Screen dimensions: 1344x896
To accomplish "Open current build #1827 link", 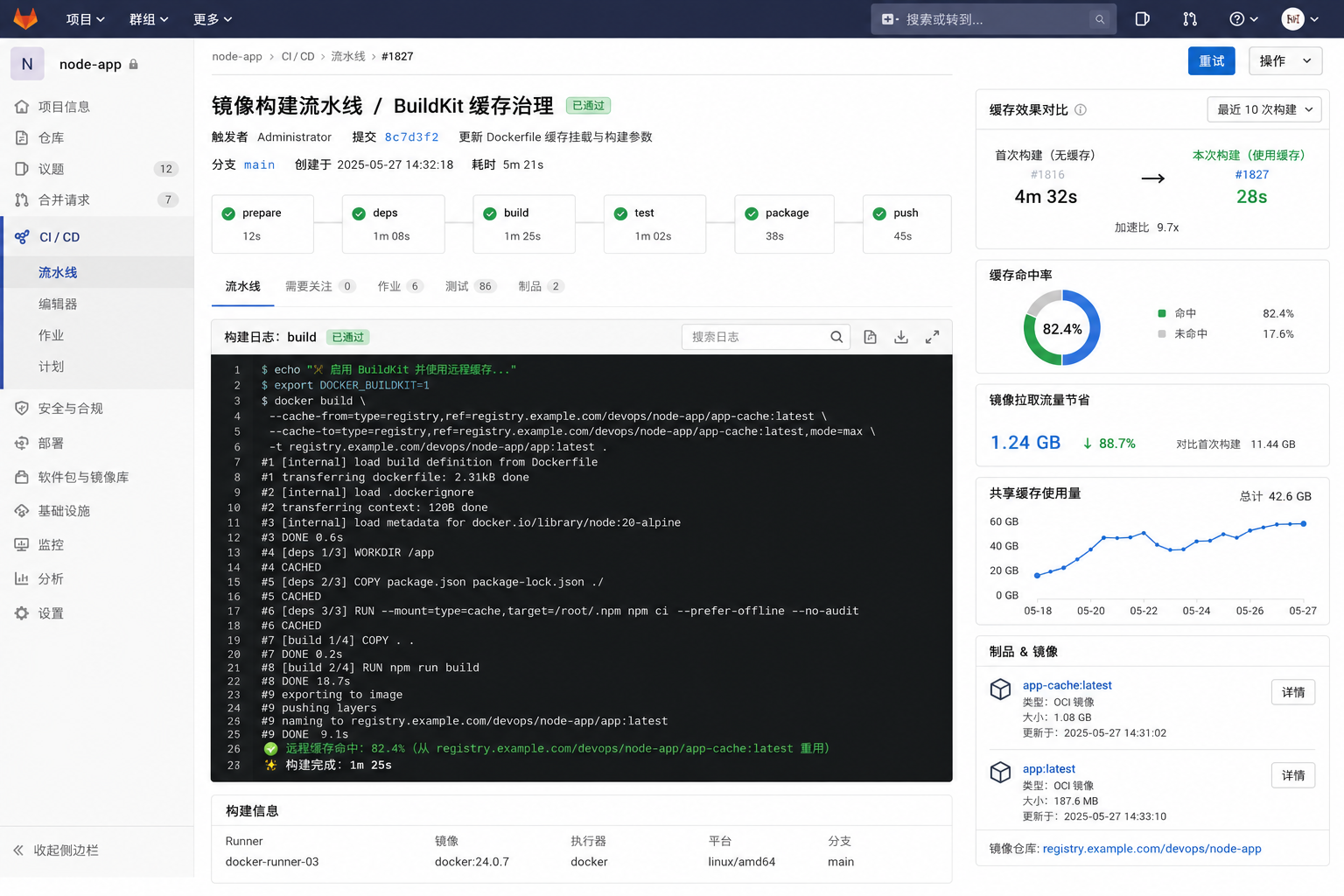I will click(x=1252, y=175).
